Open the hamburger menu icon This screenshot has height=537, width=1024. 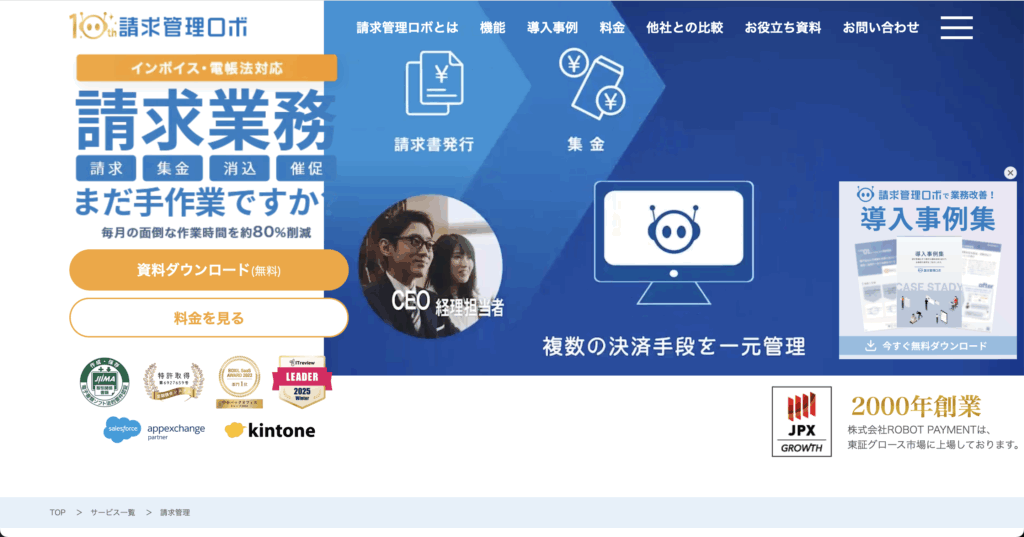click(956, 27)
